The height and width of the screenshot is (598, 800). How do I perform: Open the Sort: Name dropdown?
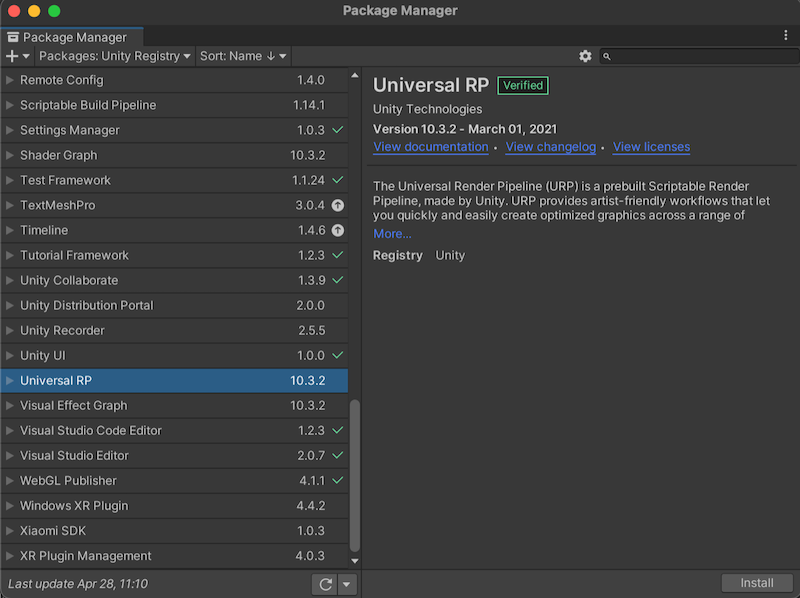(x=243, y=56)
